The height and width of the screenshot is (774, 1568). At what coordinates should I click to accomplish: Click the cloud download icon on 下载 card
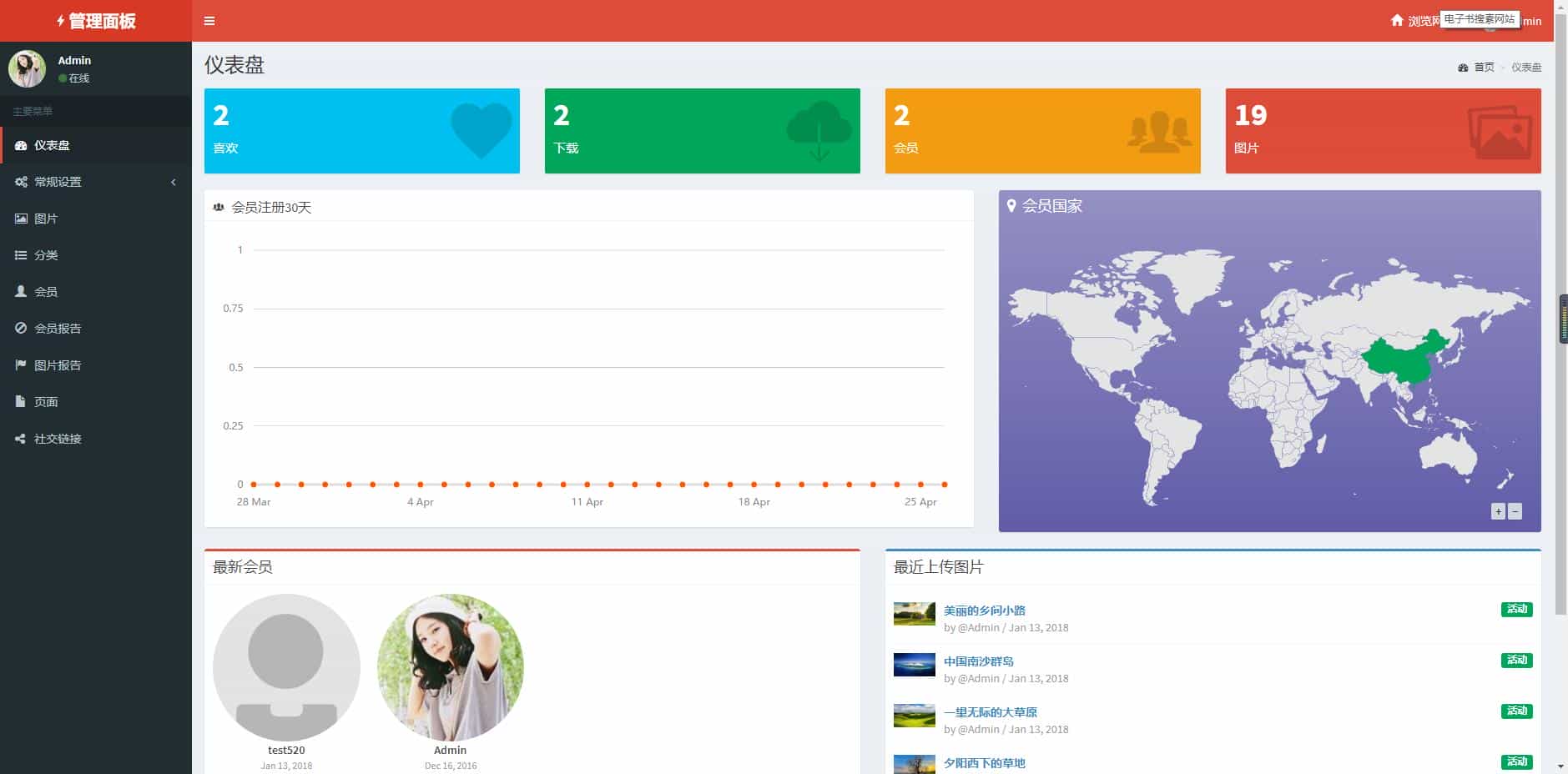click(819, 130)
